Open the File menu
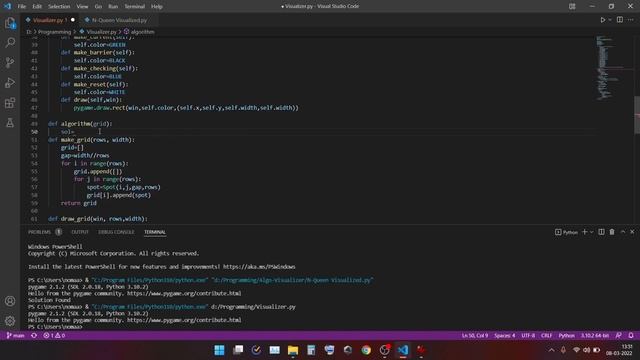Screen dimensions: 640x360 tap(22, 7)
